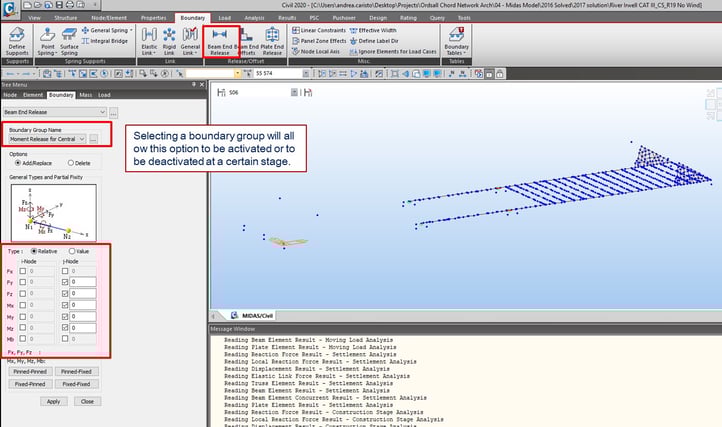
Task: Open the Elastic Link tool
Action: [149, 41]
